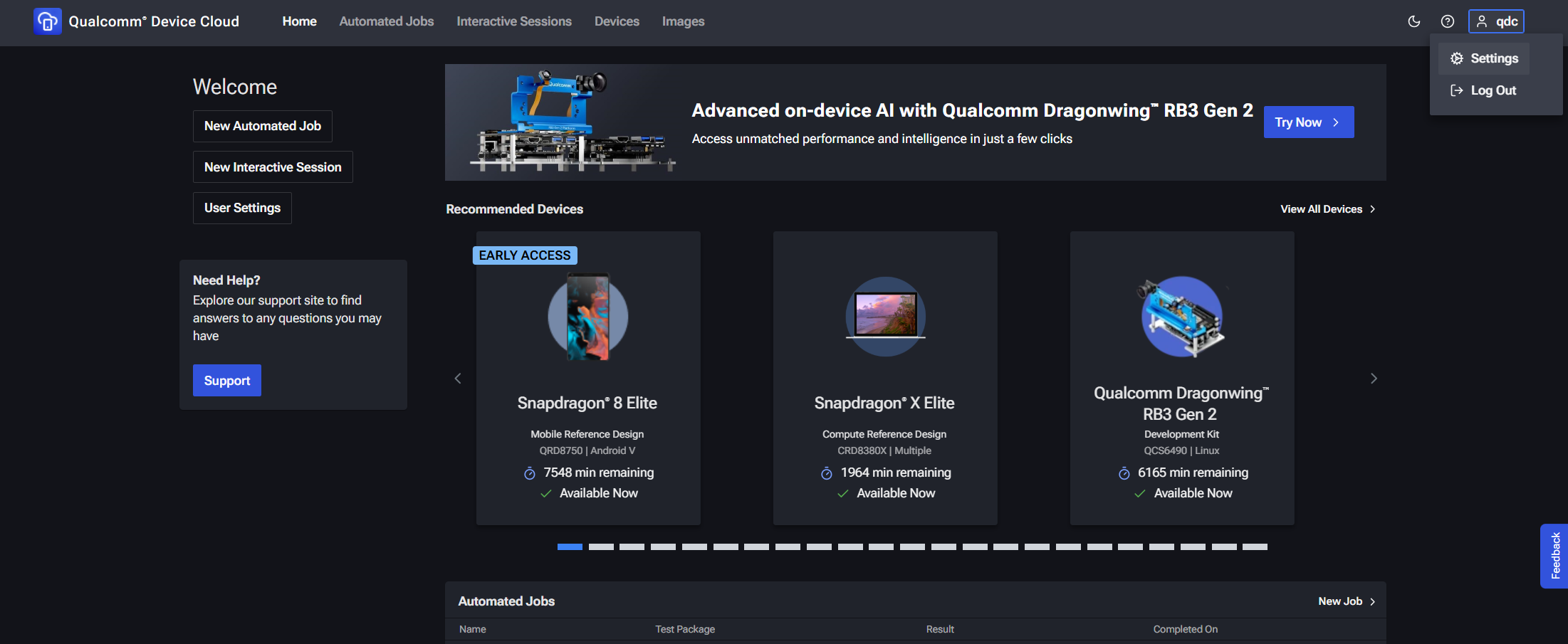Jump to the last carousel page indicator
Image resolution: width=1568 pixels, height=644 pixels.
coord(1255,547)
